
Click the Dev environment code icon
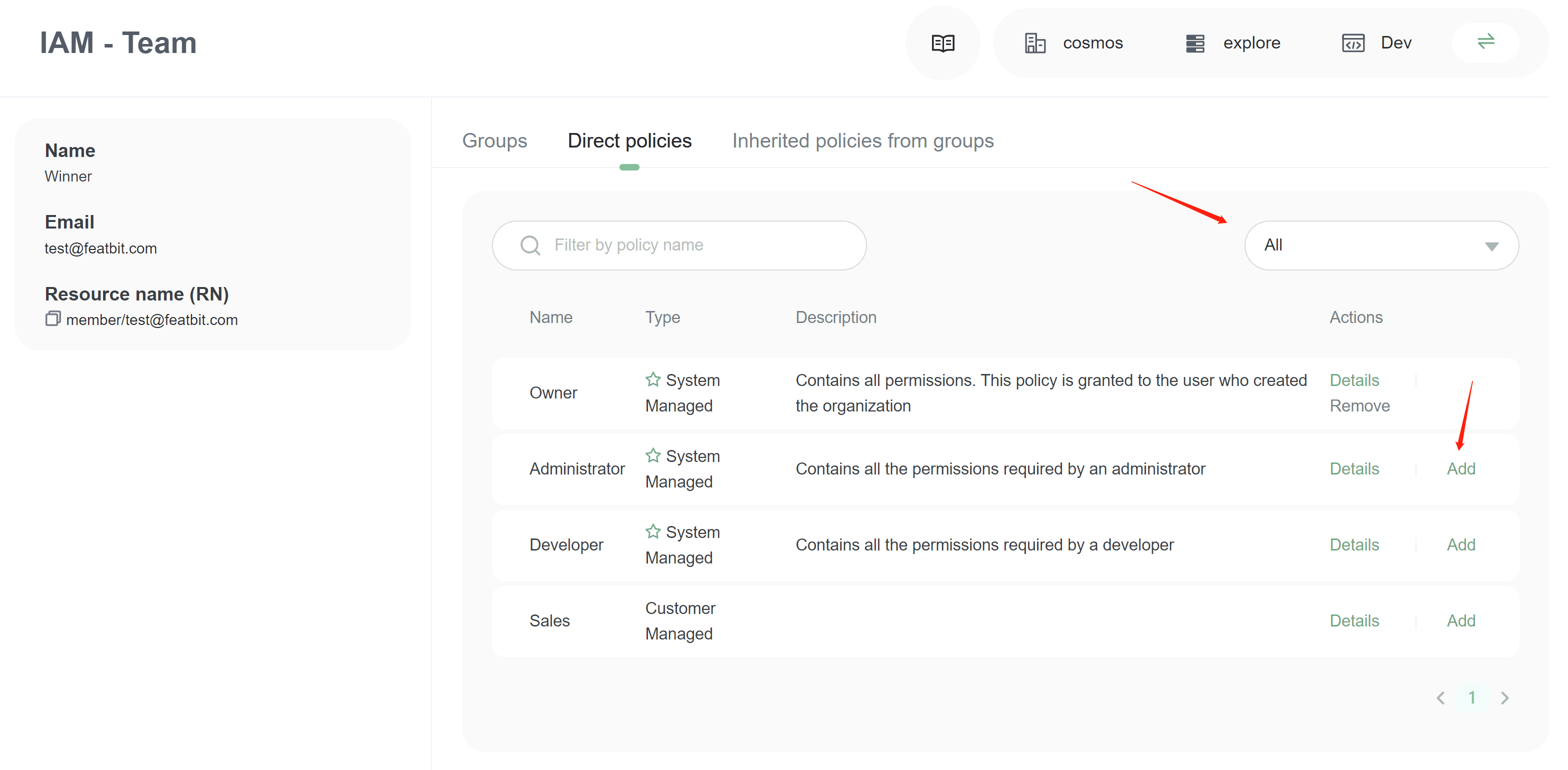coord(1352,43)
